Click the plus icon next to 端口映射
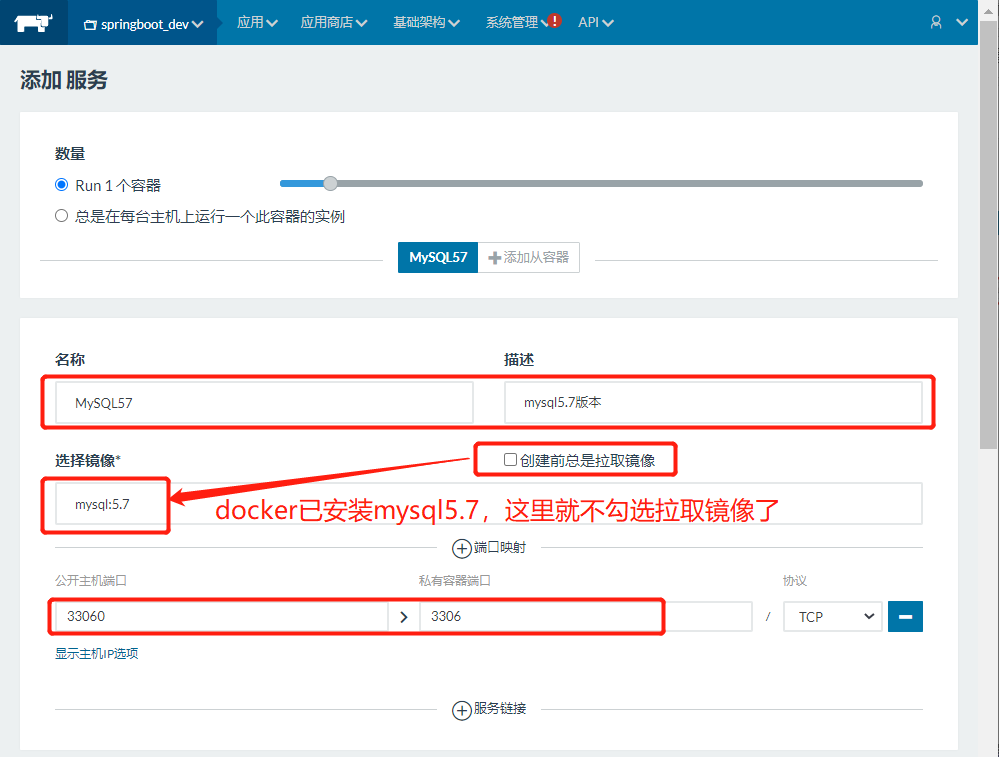The height and width of the screenshot is (757, 999). tap(461, 548)
